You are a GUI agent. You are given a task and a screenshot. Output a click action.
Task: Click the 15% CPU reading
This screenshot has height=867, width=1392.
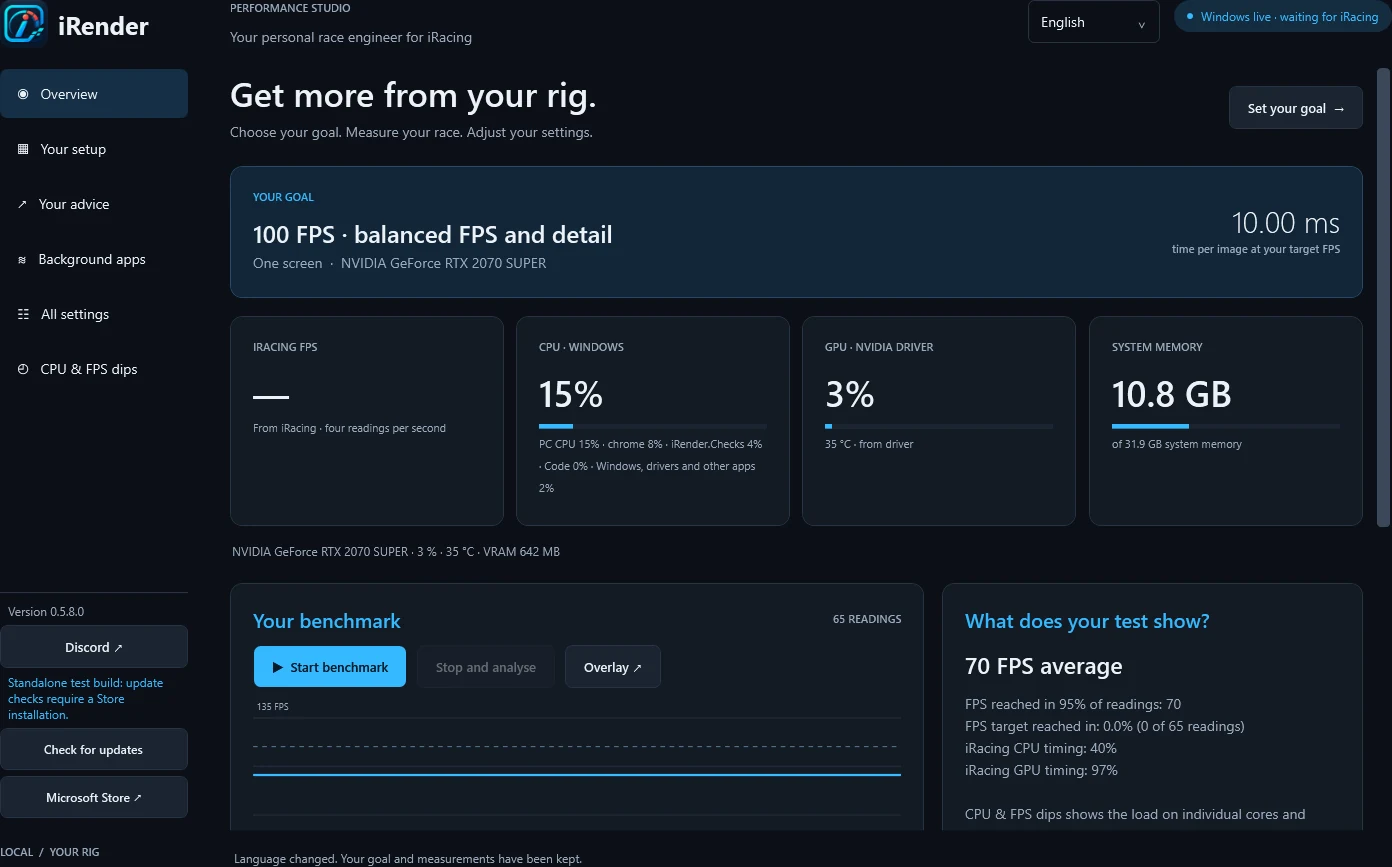coord(571,395)
